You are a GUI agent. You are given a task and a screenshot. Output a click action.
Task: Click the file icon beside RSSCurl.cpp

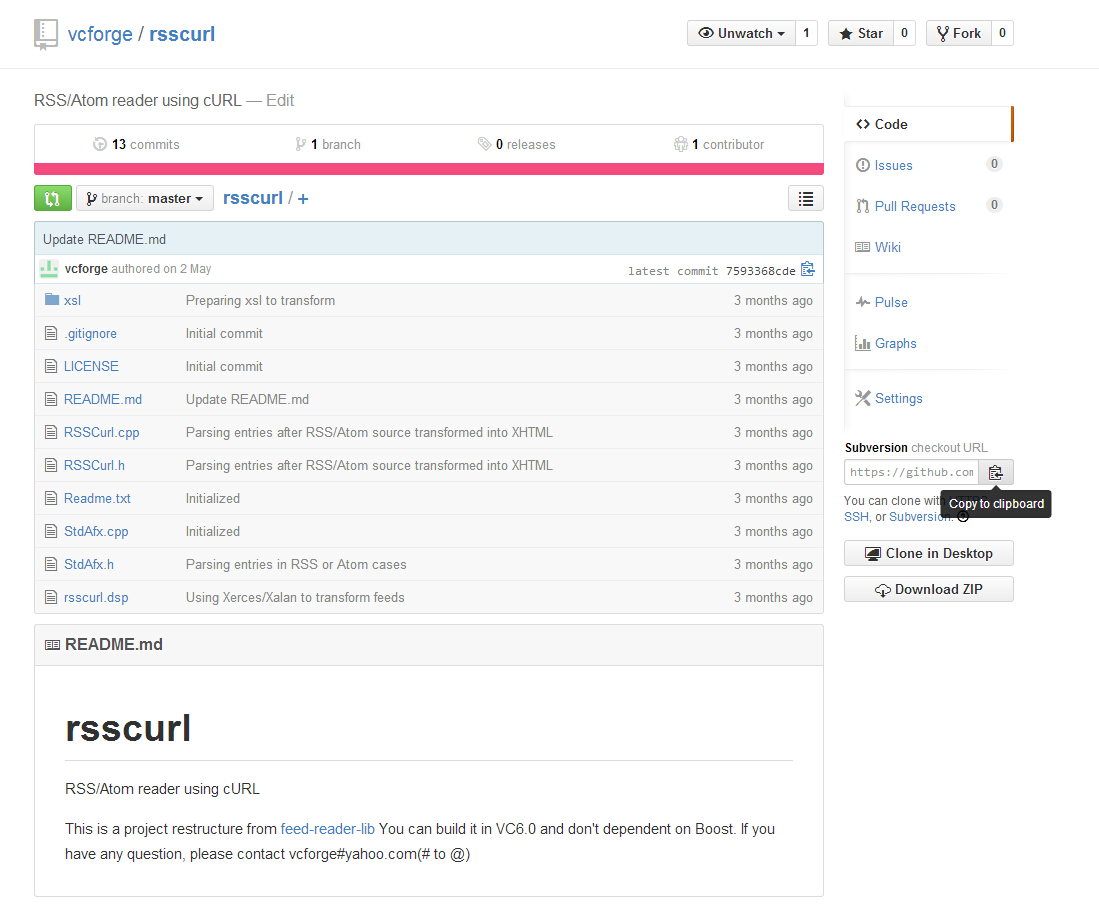click(x=51, y=432)
